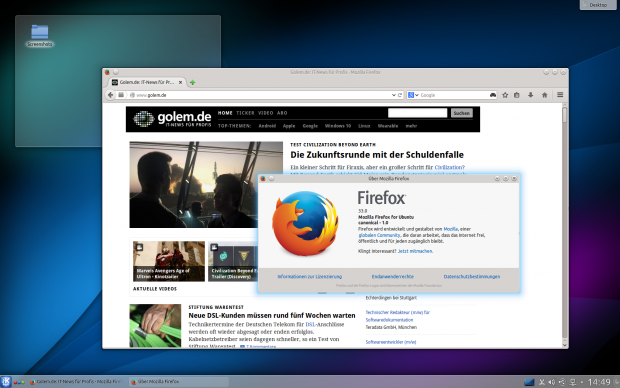Go to the Firefox home page icon
The height and width of the screenshot is (388, 620).
tap(544, 95)
